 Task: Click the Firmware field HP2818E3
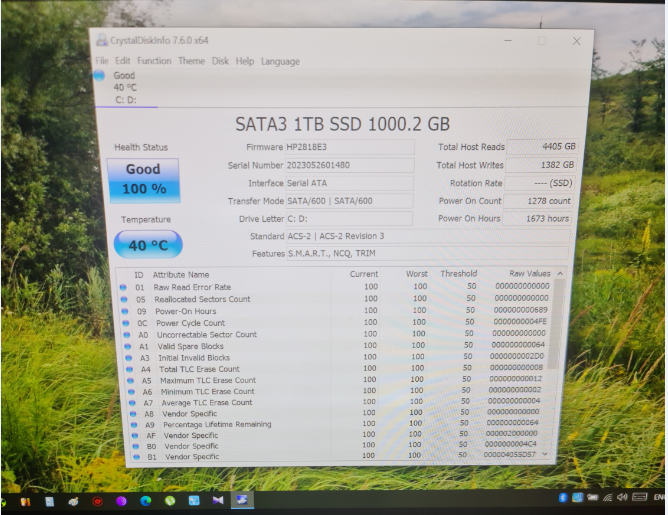pos(349,147)
